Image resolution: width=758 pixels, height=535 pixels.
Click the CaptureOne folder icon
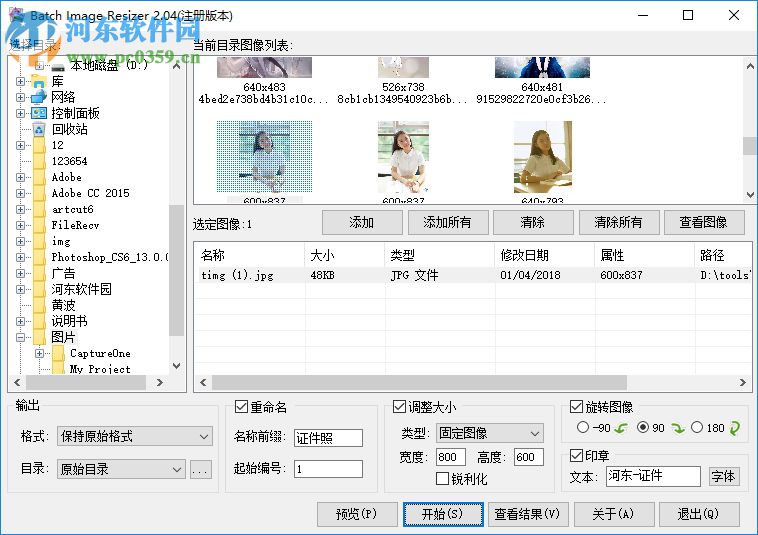58,353
